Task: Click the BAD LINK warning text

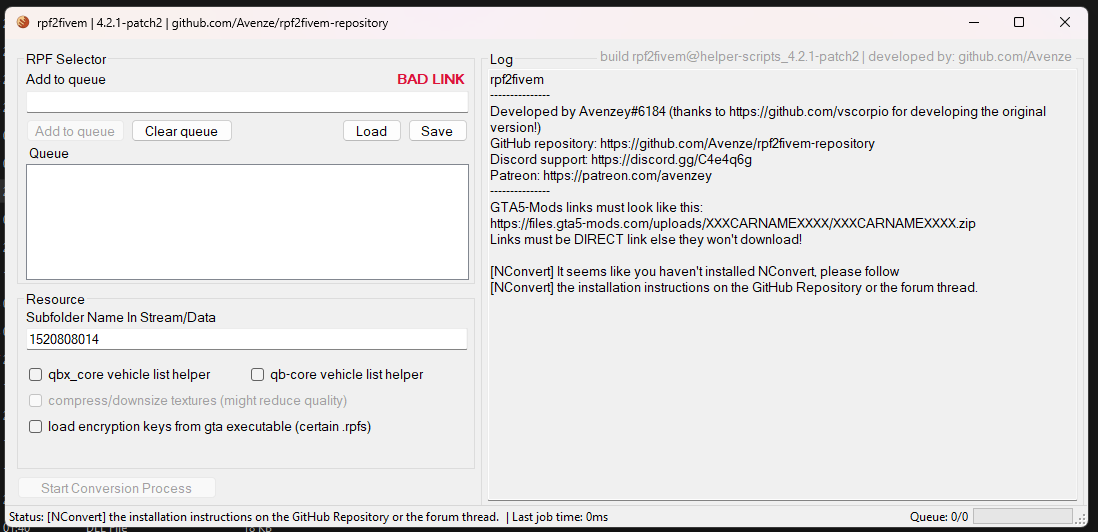Action: point(431,79)
